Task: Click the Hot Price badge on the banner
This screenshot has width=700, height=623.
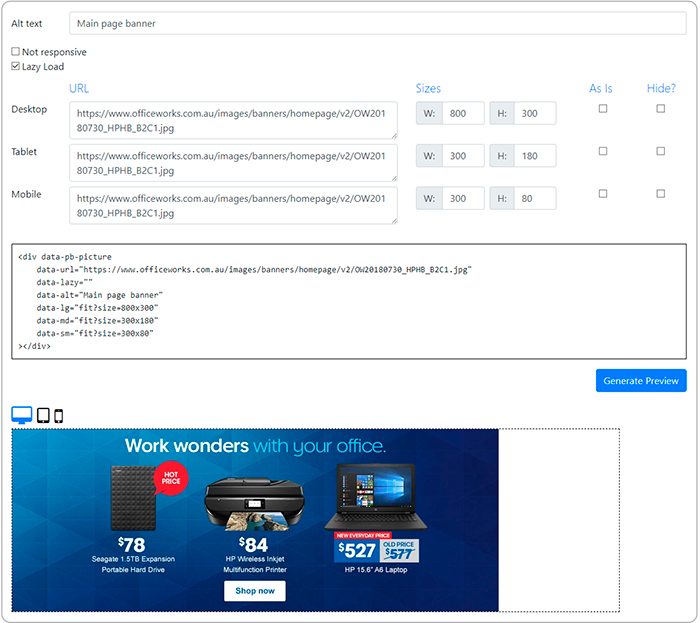Action: tap(171, 478)
